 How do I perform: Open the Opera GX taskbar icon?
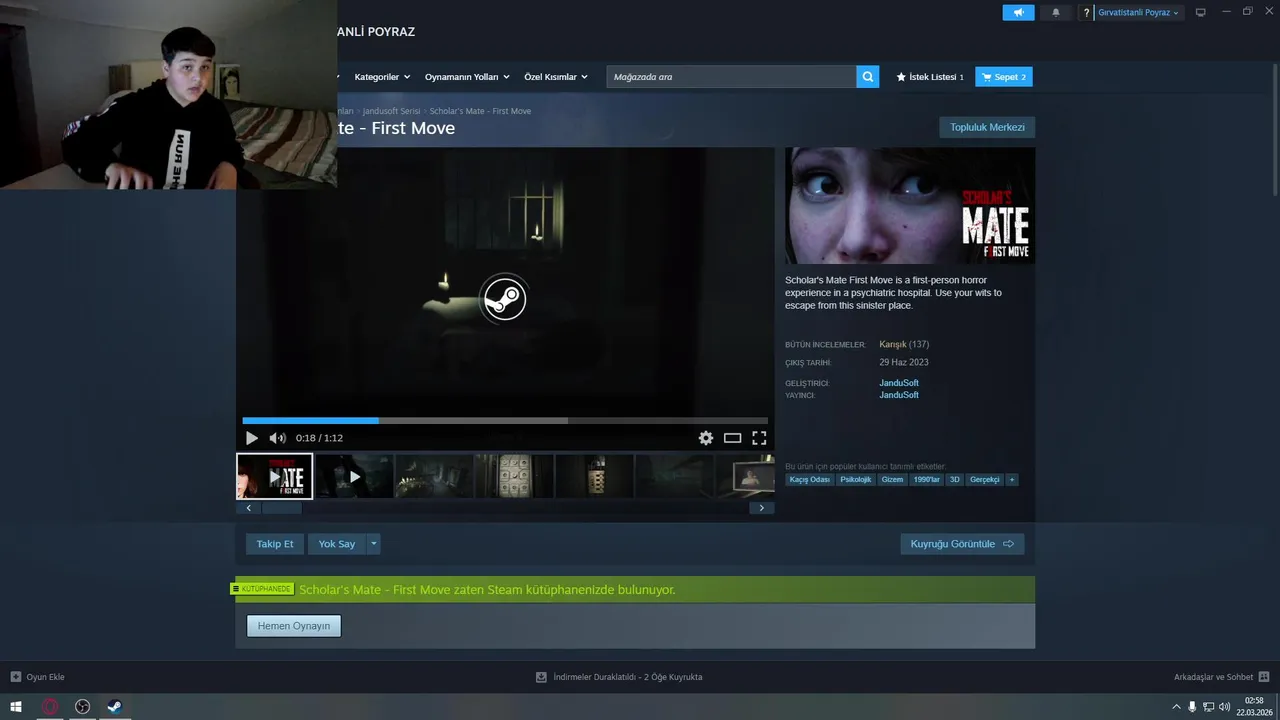click(x=49, y=706)
